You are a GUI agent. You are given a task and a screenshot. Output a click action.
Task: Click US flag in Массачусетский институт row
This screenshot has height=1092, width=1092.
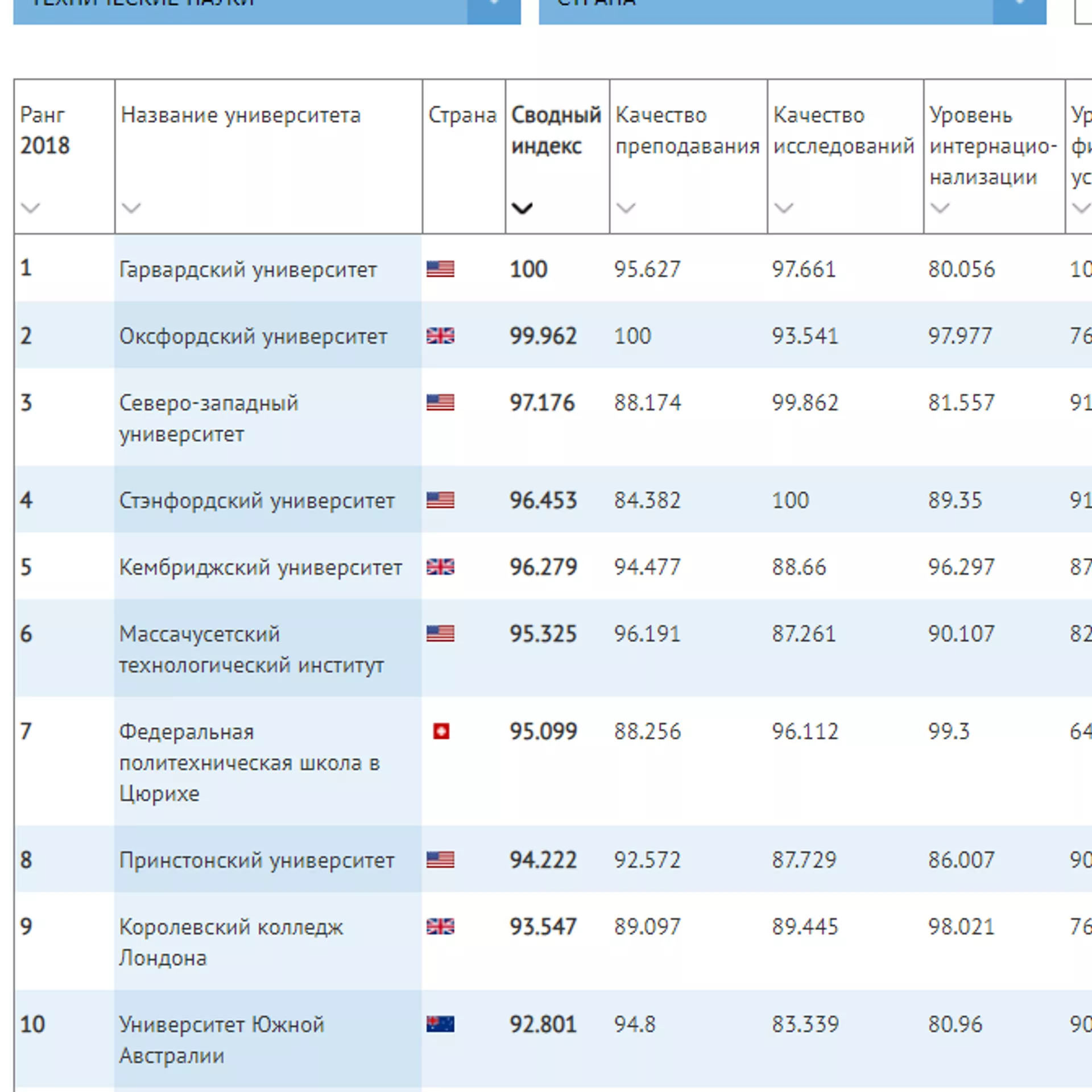click(x=440, y=634)
